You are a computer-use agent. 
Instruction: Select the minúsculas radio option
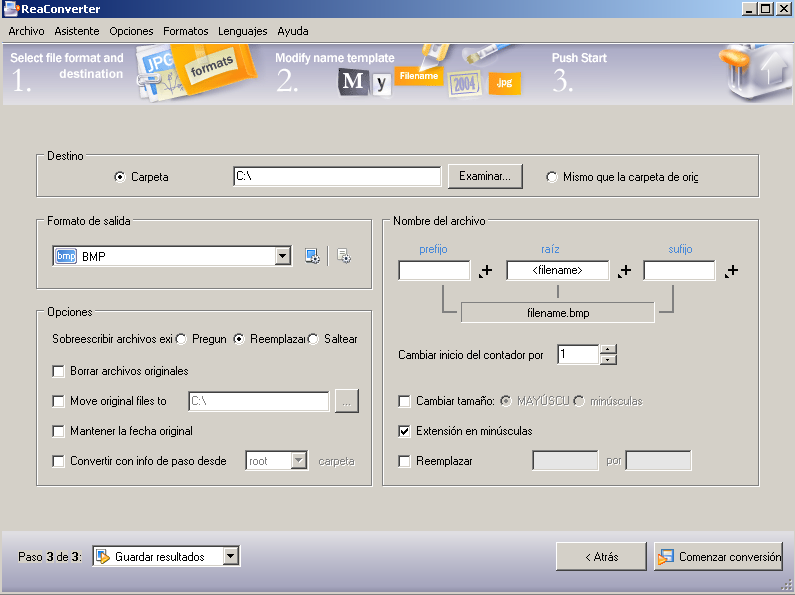[x=579, y=401]
